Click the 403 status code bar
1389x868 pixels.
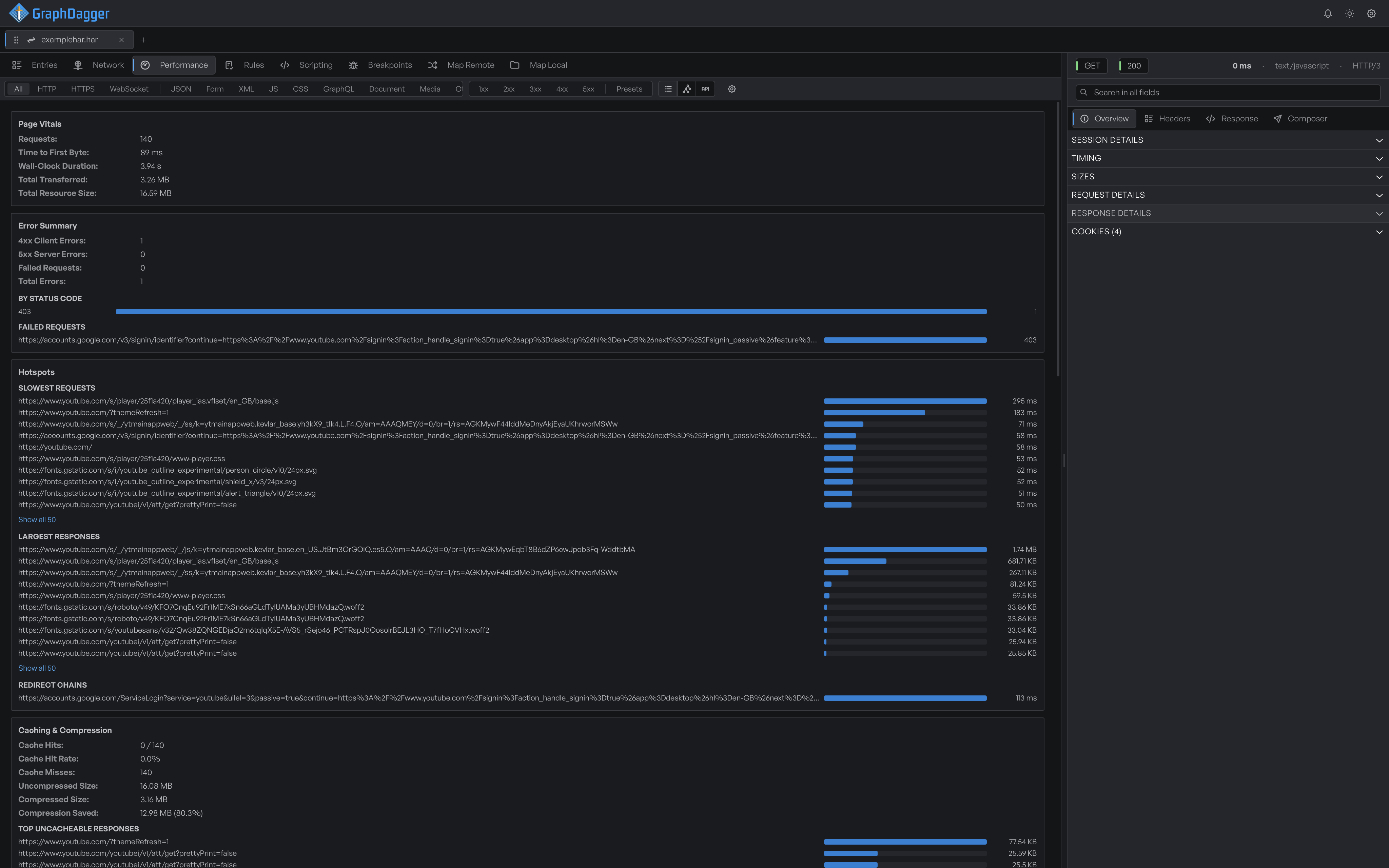[x=551, y=312]
